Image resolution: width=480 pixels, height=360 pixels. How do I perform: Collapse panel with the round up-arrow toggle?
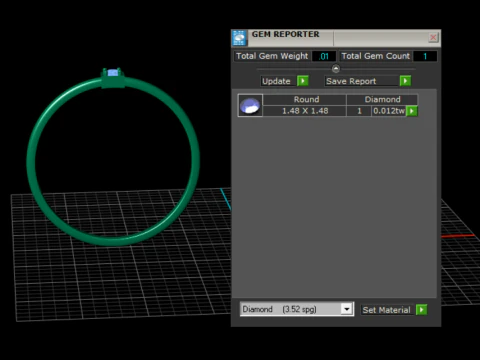click(x=336, y=69)
